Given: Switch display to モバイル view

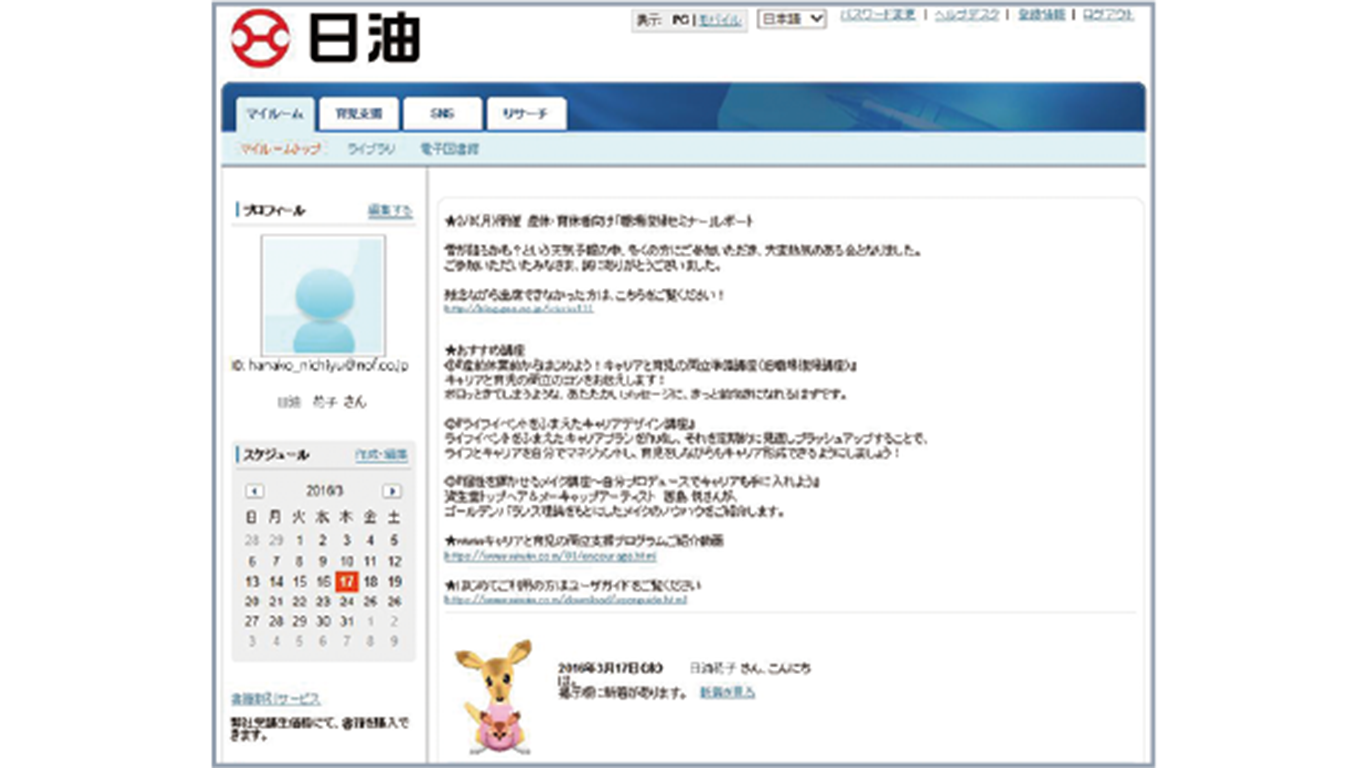Looking at the screenshot, I should (x=720, y=20).
